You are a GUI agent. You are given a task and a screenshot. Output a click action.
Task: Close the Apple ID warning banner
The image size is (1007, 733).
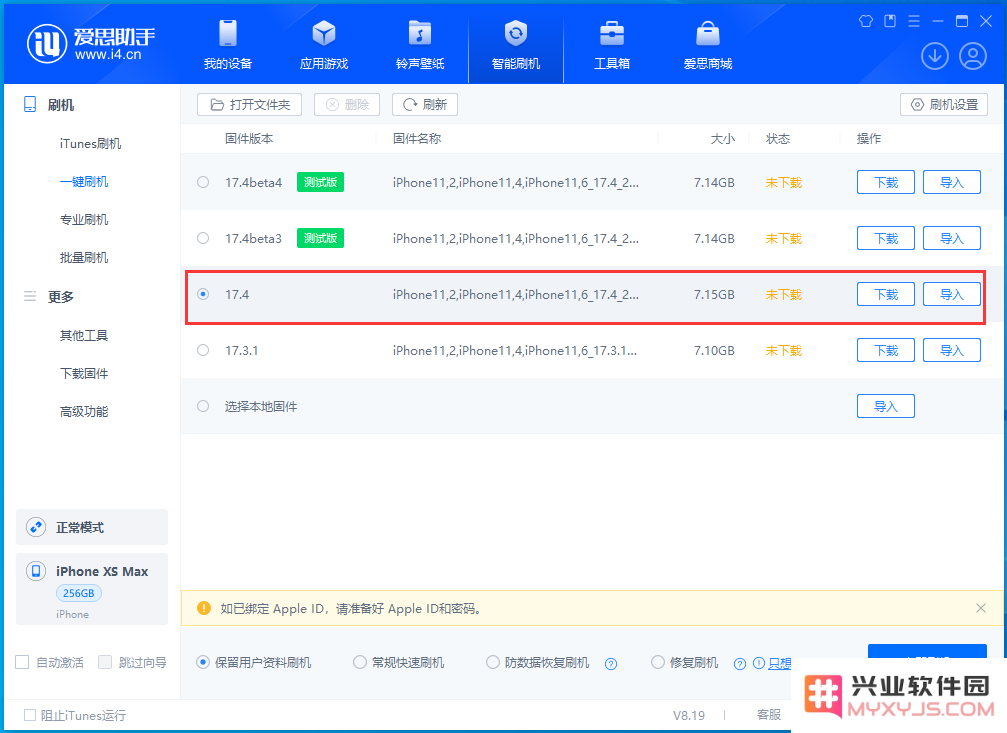(x=981, y=608)
